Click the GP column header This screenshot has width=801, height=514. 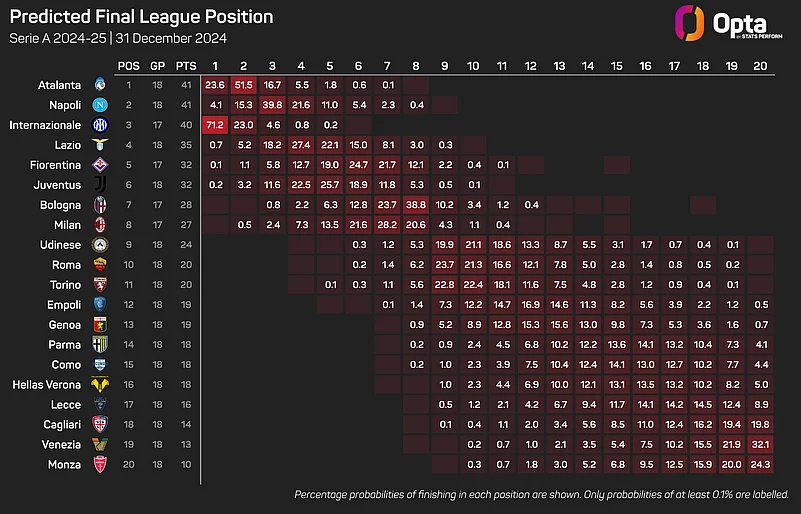[157, 66]
